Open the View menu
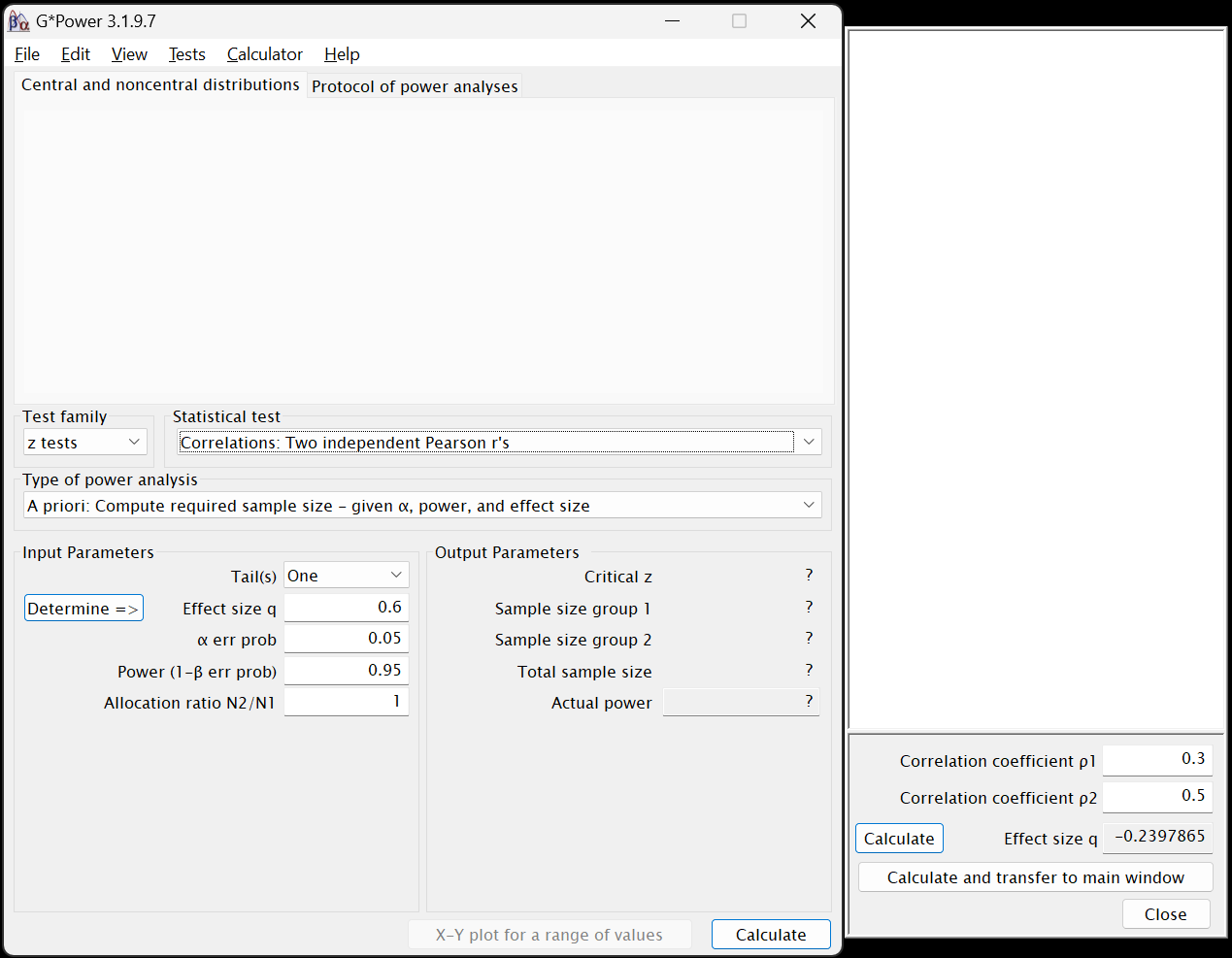 point(129,54)
